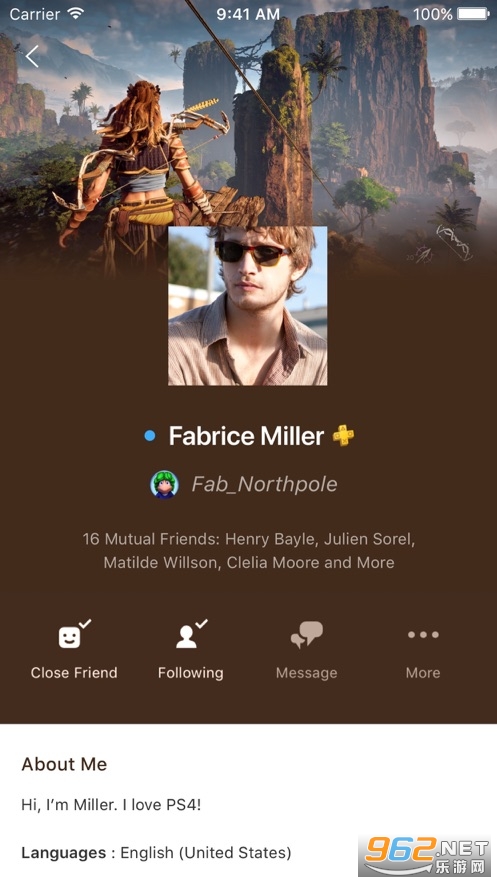Tap the battery indicator icon
The width and height of the screenshot is (497, 883).
(x=473, y=14)
